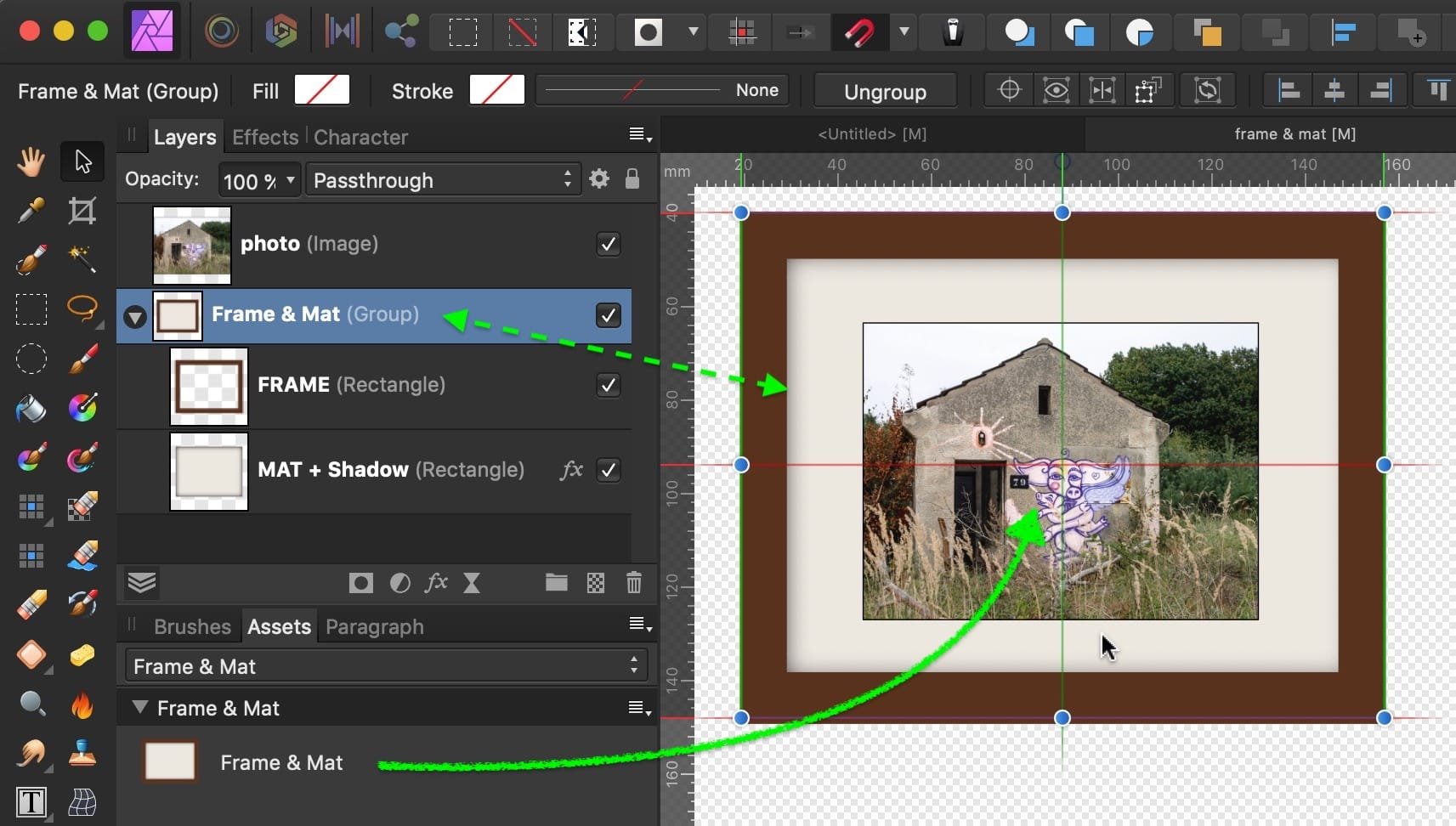Uncheck visibility of the FRAME rectangle layer
Viewport: 1456px width, 826px height.
point(609,384)
